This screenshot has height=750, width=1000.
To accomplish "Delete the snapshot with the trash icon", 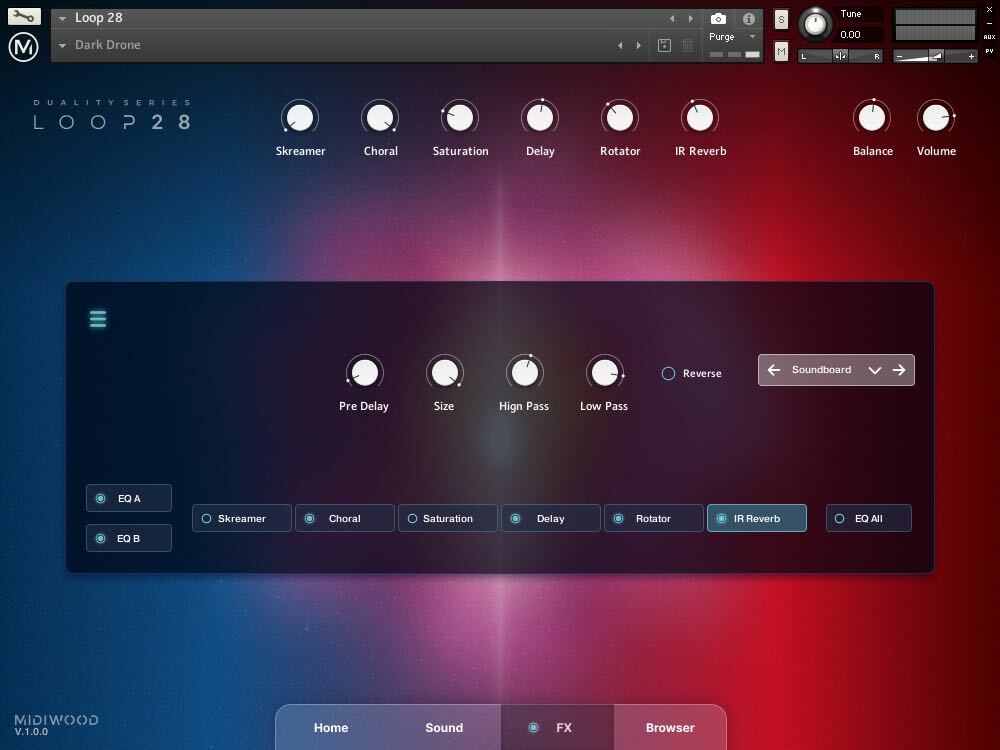I will (x=688, y=45).
